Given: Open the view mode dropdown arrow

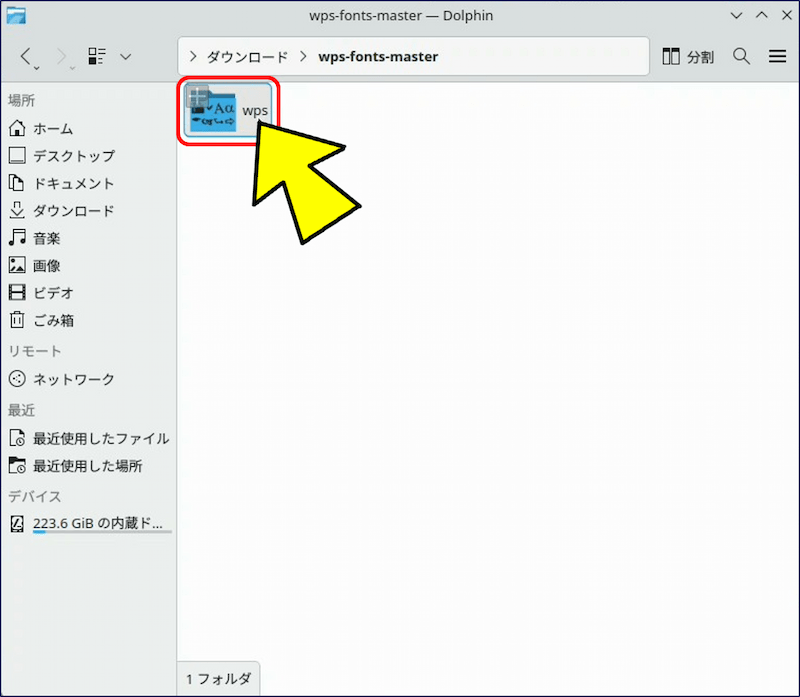Looking at the screenshot, I should (x=125, y=57).
